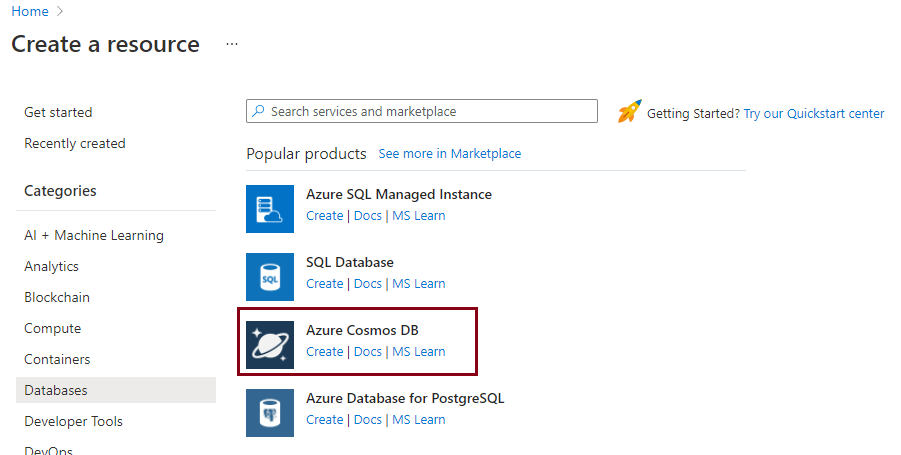Open MS Learn for Azure Database for PostgreSQL
The width and height of the screenshot is (901, 455).
[x=419, y=420]
